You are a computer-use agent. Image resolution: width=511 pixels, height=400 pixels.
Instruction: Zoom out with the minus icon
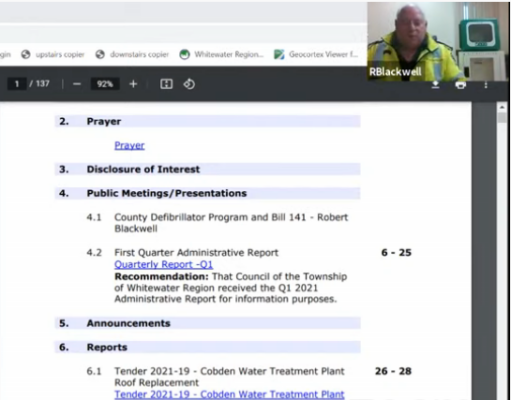(x=77, y=84)
